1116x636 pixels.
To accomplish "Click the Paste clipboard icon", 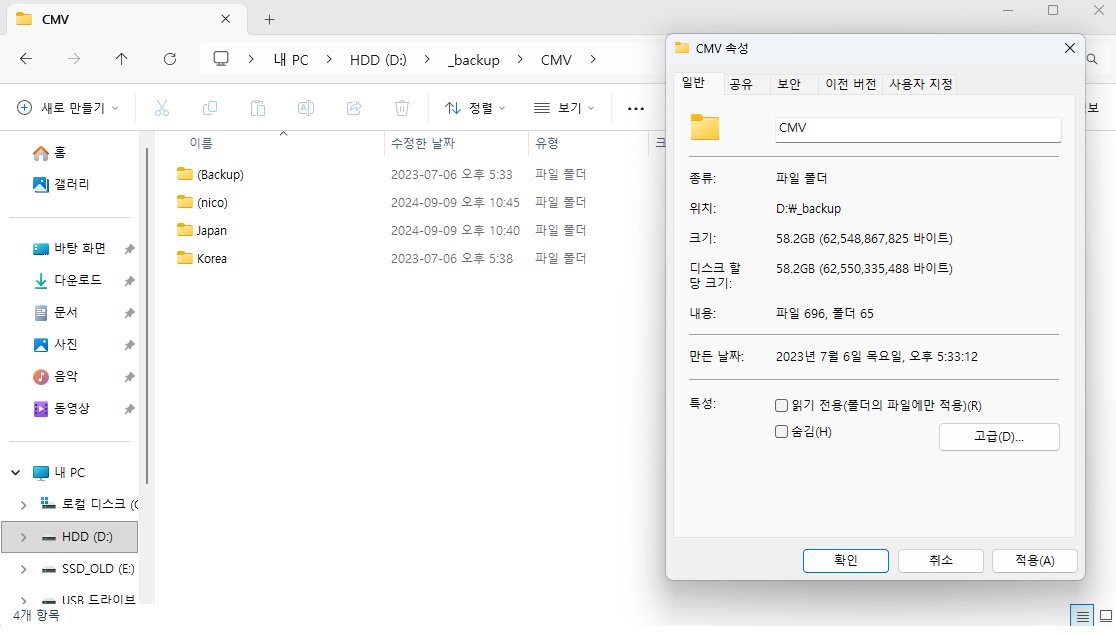I will (x=258, y=108).
